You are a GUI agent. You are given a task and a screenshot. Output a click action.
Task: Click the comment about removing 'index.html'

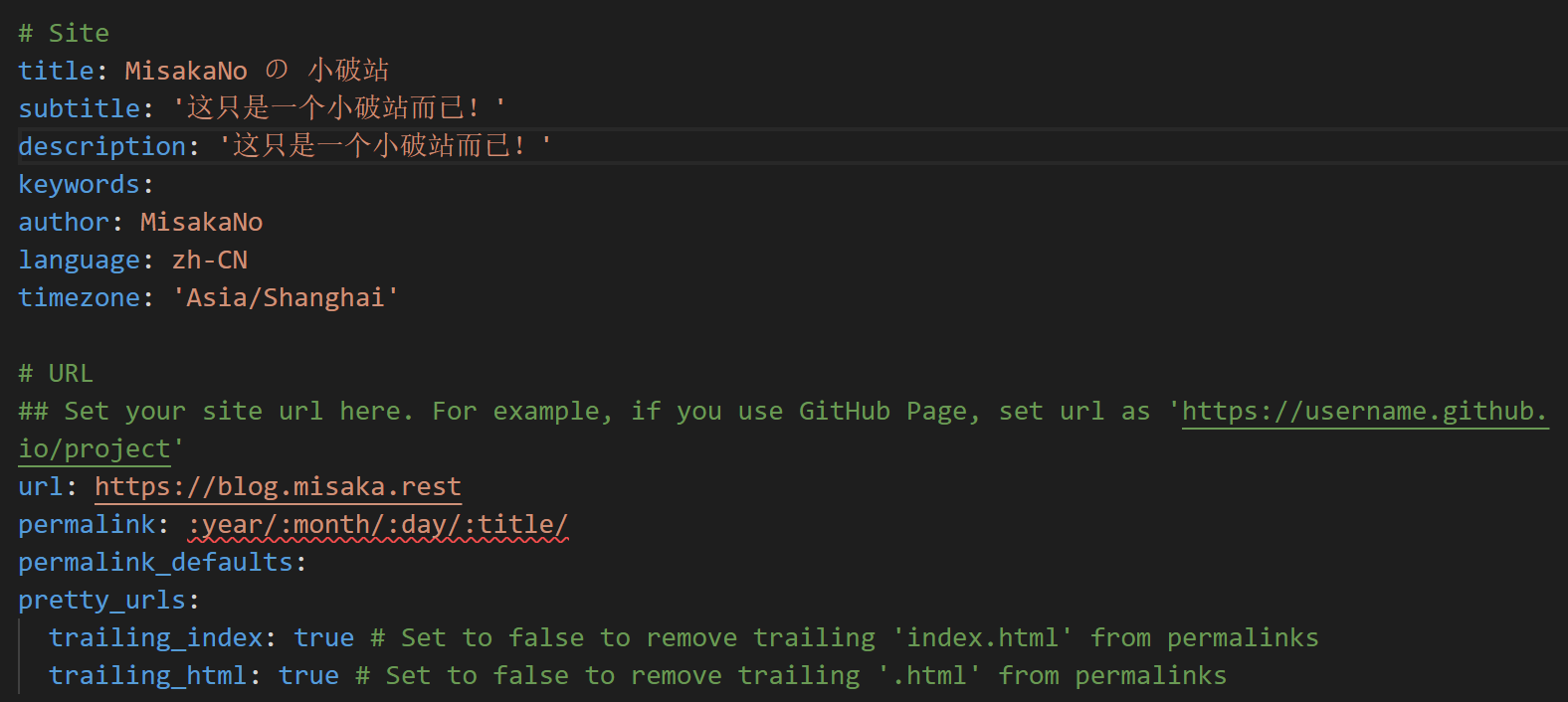(x=845, y=637)
